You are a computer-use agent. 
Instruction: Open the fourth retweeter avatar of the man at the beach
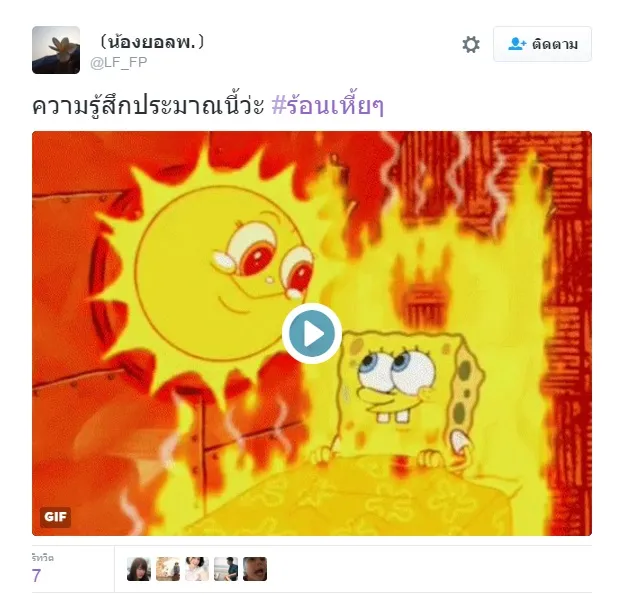[226, 569]
